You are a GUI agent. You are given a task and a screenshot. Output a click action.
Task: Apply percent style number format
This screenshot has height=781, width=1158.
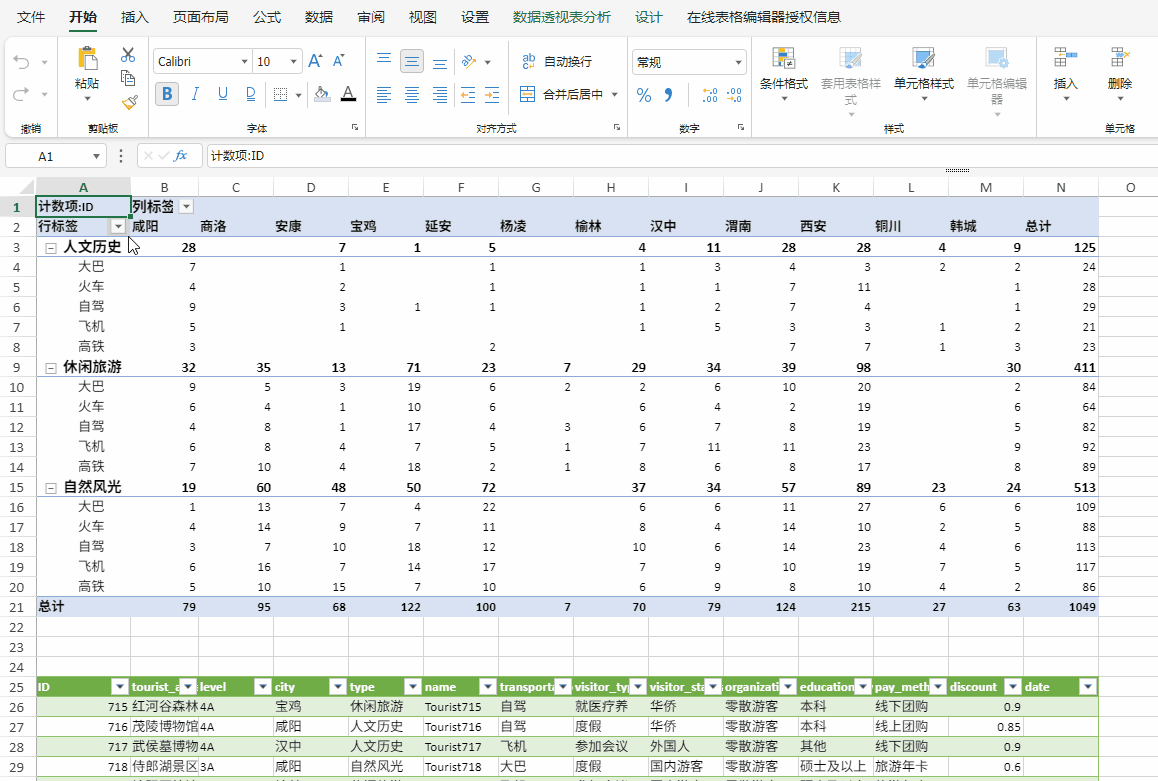pos(644,95)
